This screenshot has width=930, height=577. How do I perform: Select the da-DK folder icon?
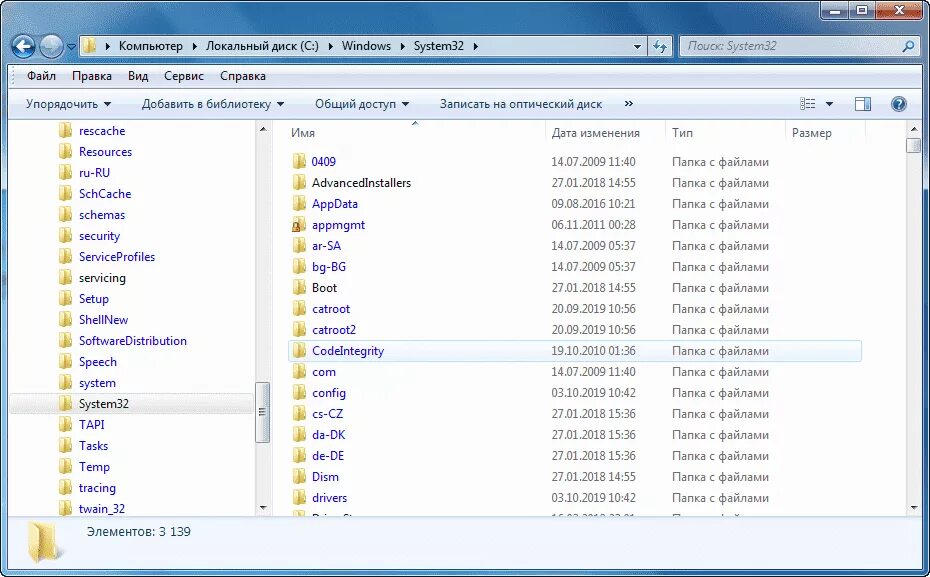pos(300,435)
